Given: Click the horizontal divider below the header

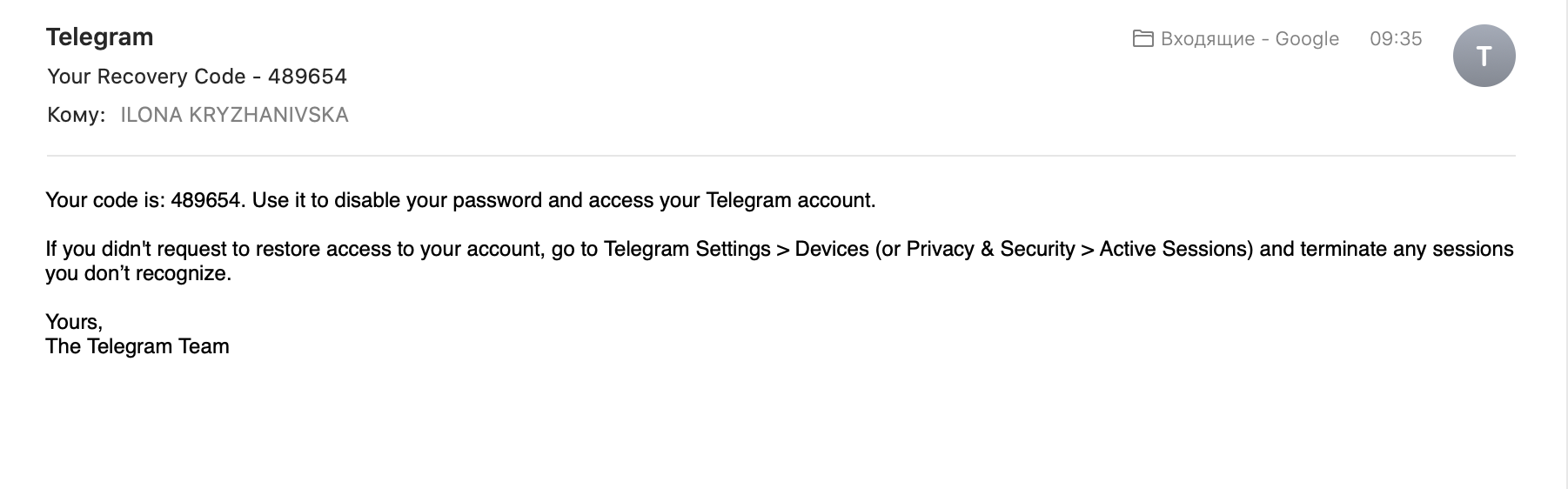Looking at the screenshot, I should tap(781, 156).
